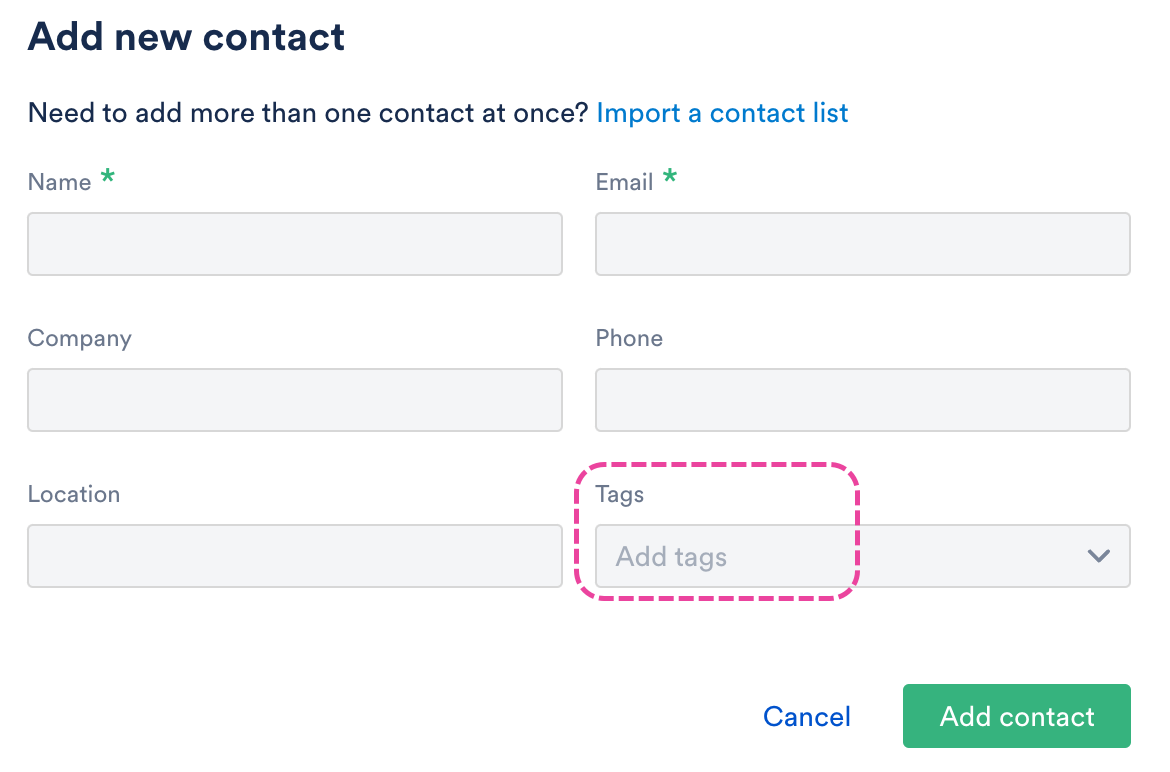Screen dimensions: 1170x772
Task: Expand the Tags dropdown chevron arrow
Action: point(1098,556)
